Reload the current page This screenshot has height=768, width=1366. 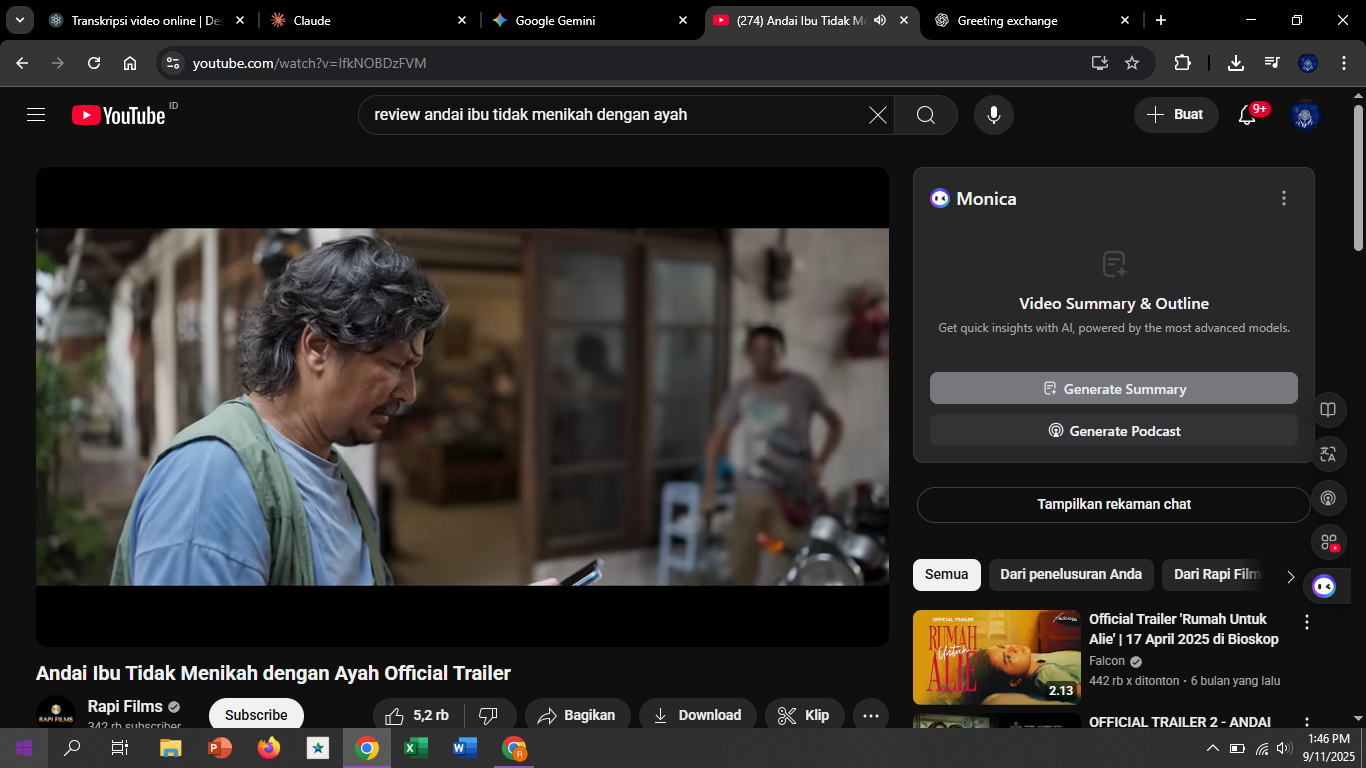[94, 63]
